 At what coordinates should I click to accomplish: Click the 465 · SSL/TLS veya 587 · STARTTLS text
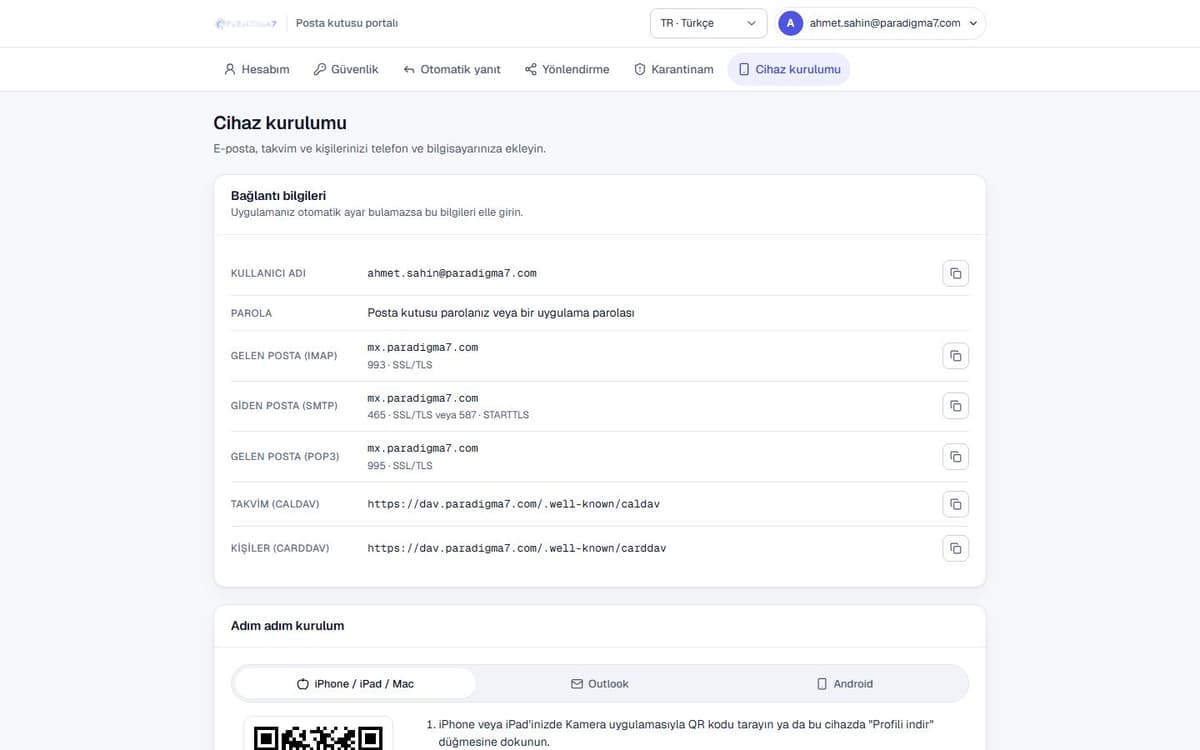[x=448, y=415]
